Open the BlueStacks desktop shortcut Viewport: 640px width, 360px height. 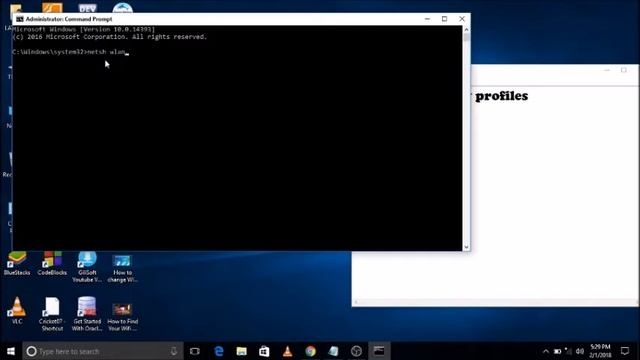coord(17,264)
